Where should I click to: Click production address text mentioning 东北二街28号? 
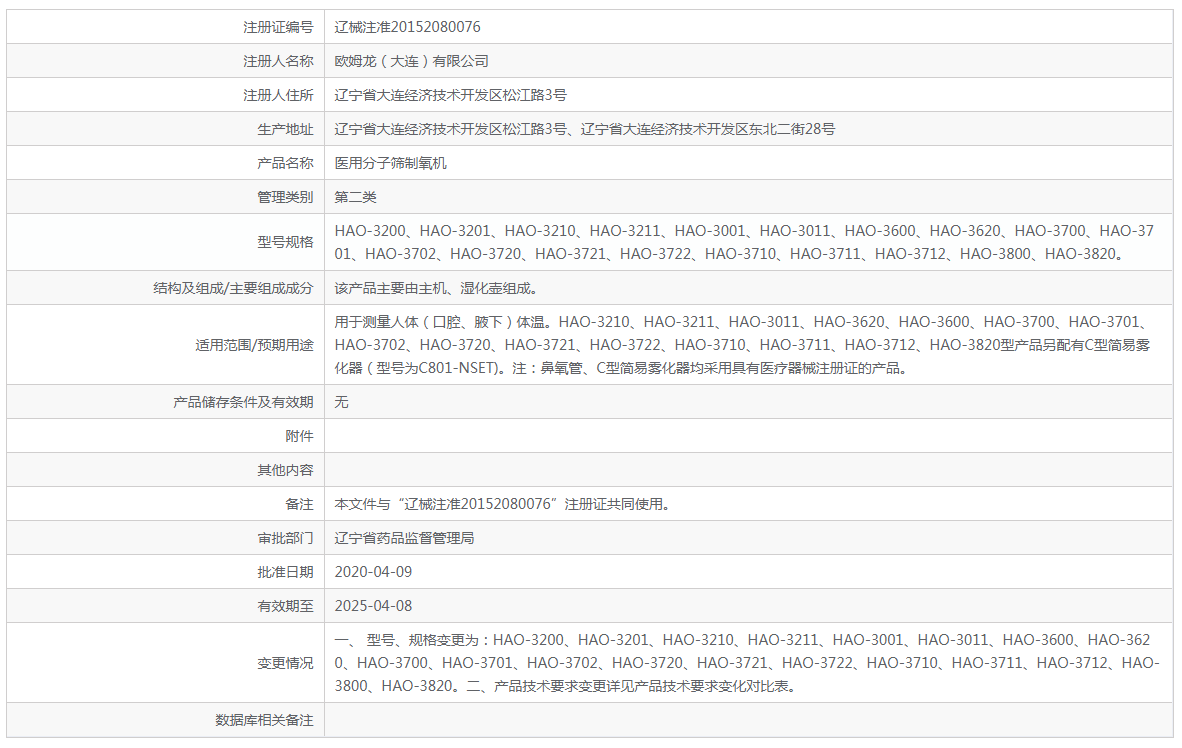tap(584, 129)
